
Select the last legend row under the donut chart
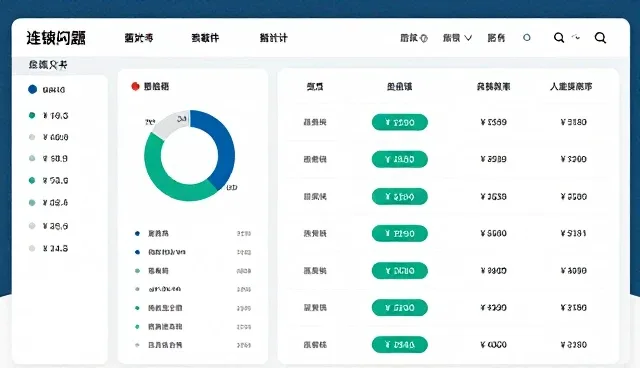193,345
